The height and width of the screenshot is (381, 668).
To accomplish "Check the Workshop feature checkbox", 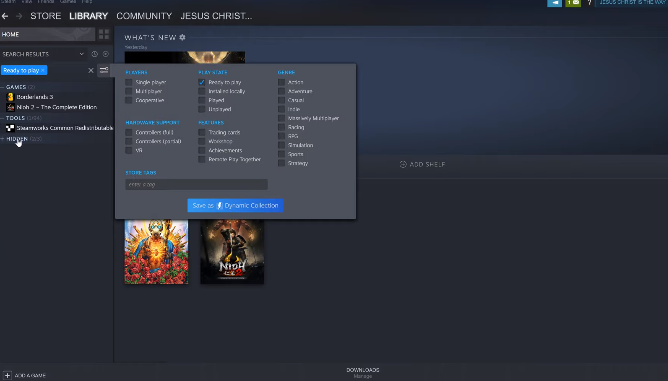I will click(202, 141).
